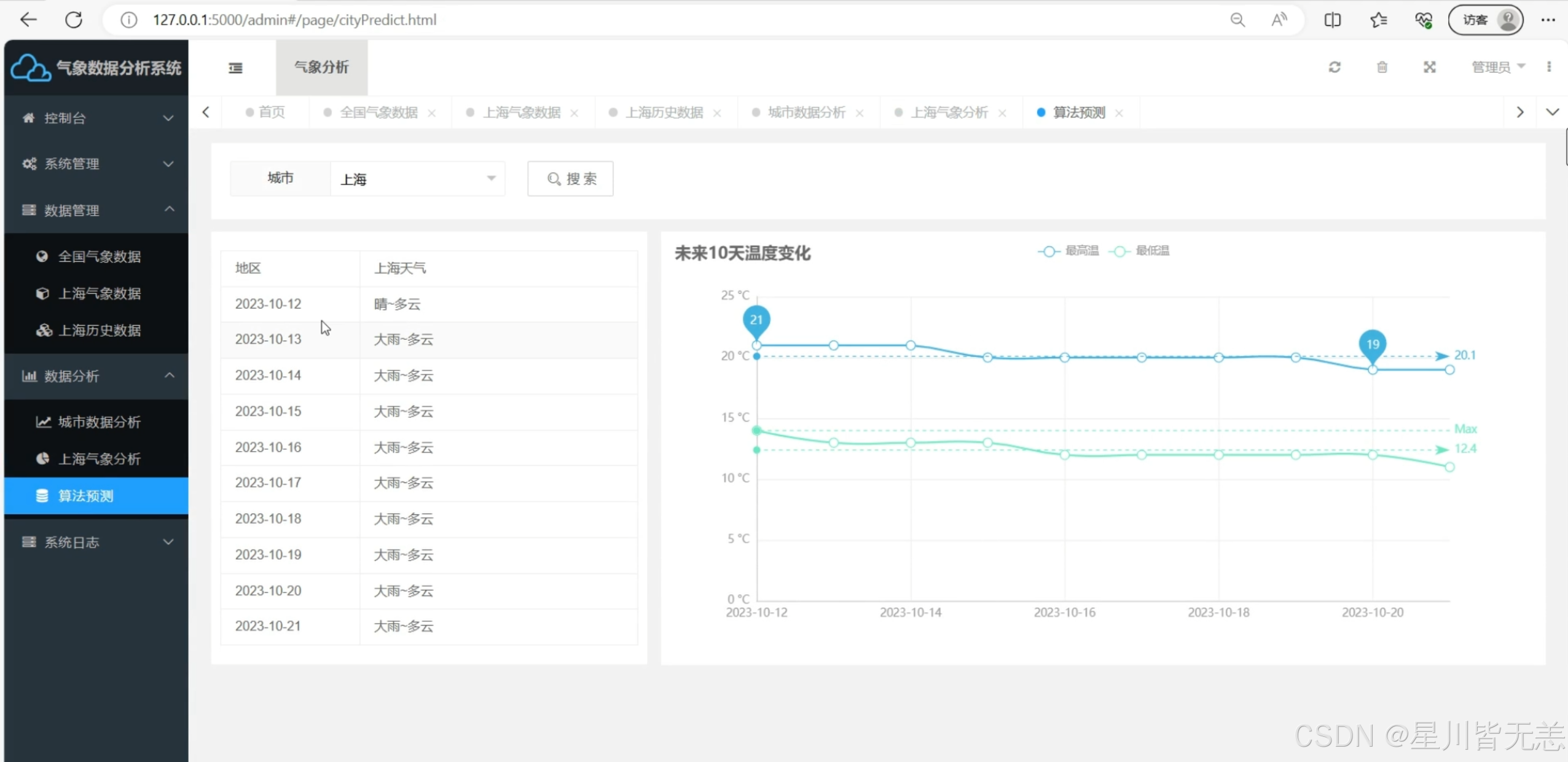Viewport: 1568px width, 762px height.
Task: Collapse the 数据管理 sidebar section
Action: (x=96, y=210)
